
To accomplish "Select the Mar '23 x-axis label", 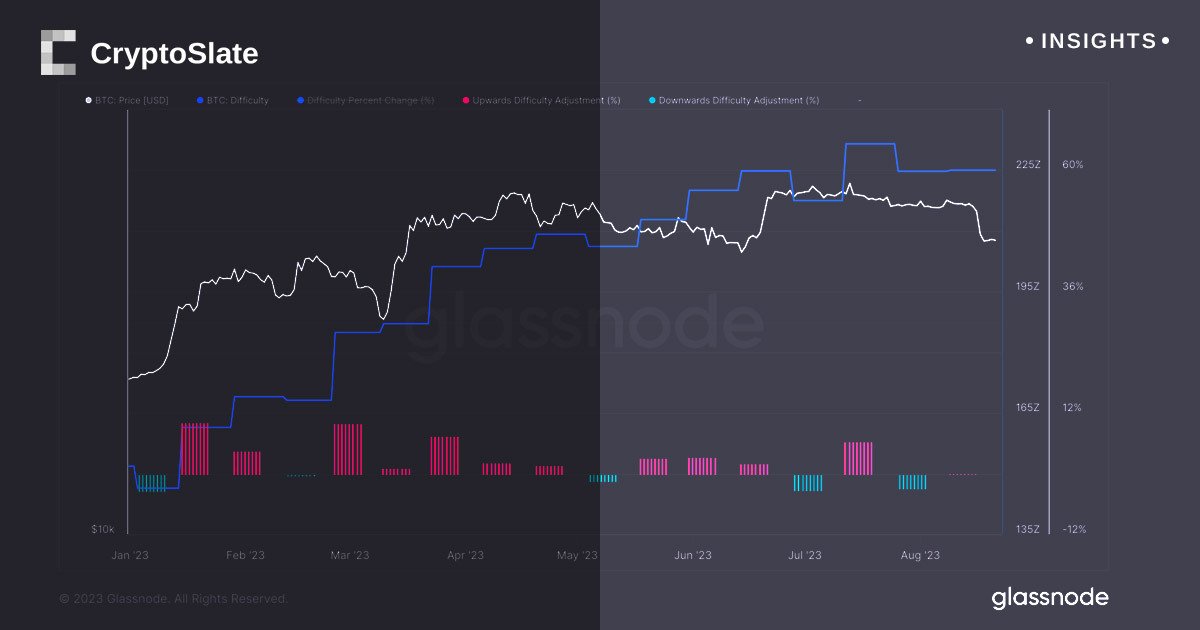I will click(x=349, y=555).
